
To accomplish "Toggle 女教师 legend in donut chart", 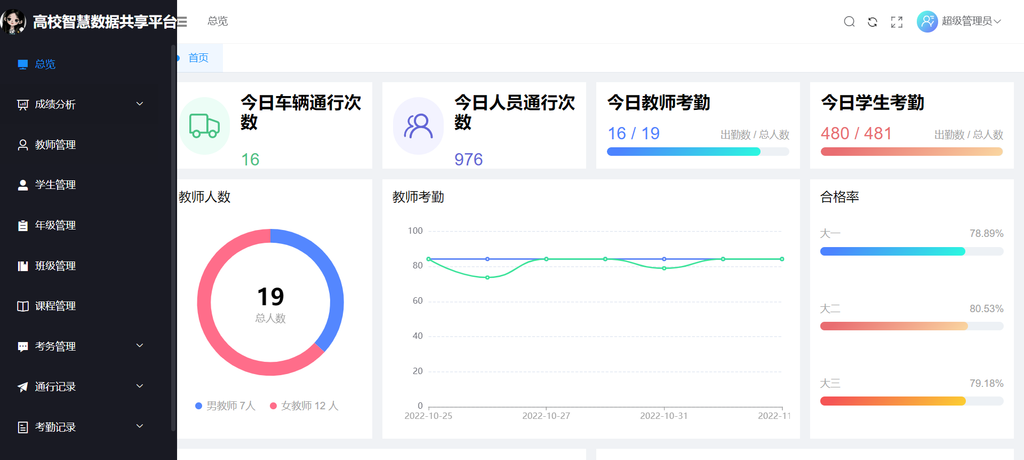I will 304,406.
